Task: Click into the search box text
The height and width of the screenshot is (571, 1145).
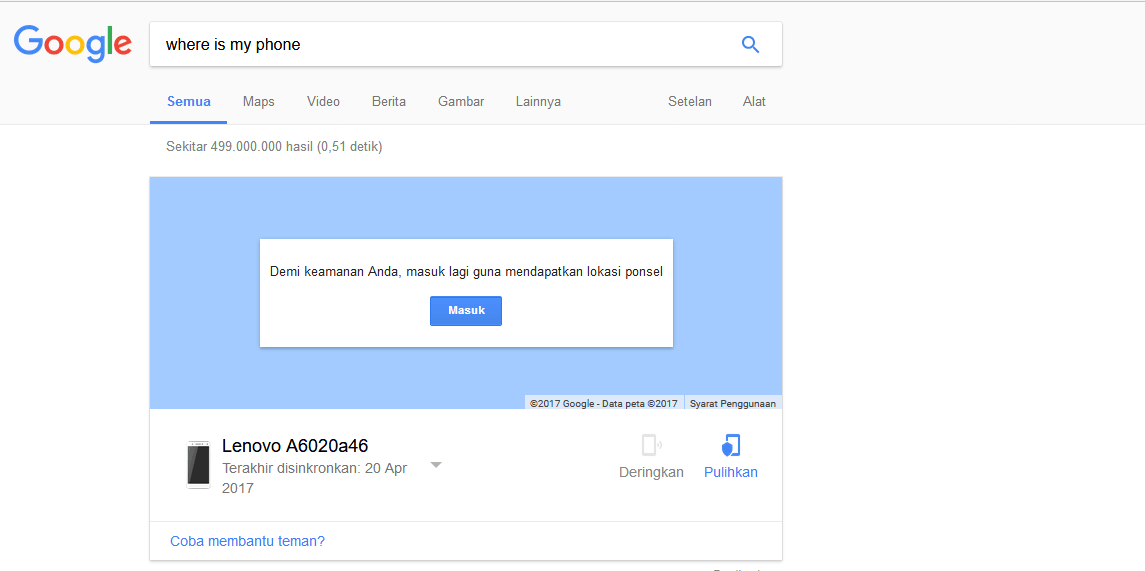Action: click(233, 45)
